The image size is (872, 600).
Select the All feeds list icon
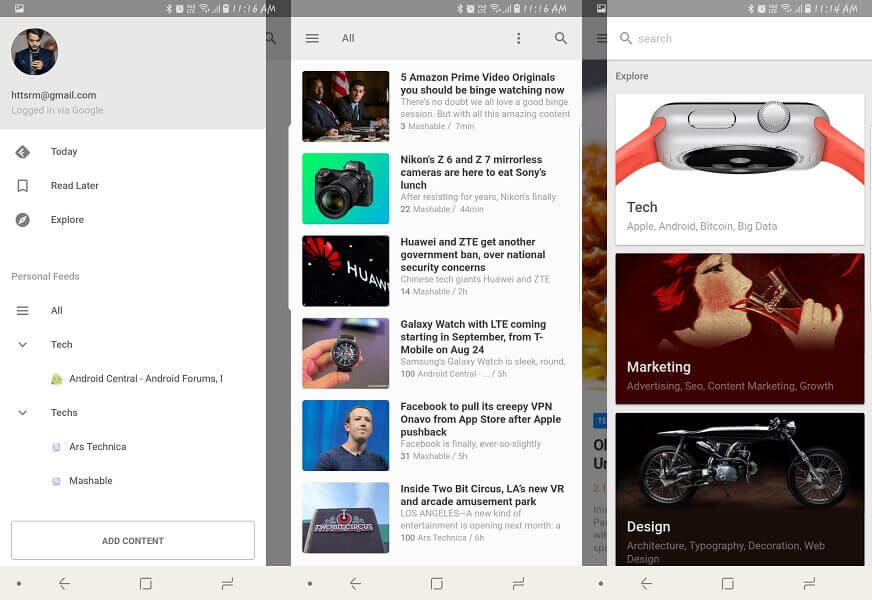pyautogui.click(x=22, y=310)
